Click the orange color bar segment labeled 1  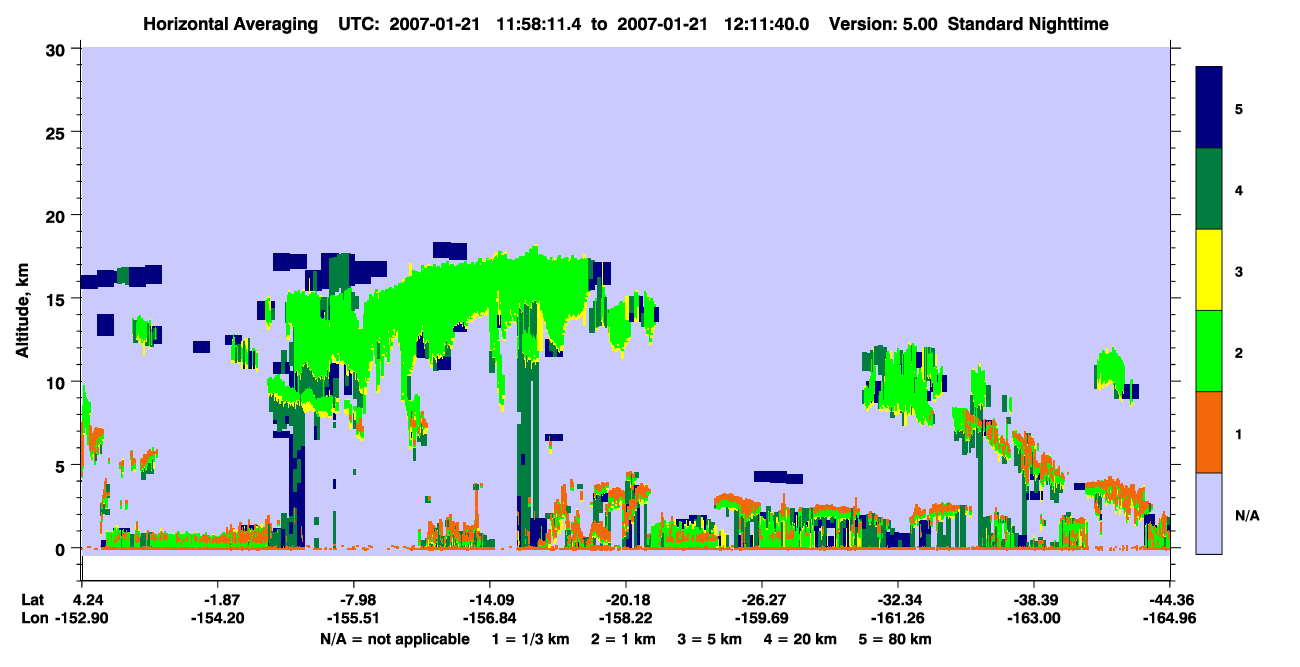(1209, 432)
